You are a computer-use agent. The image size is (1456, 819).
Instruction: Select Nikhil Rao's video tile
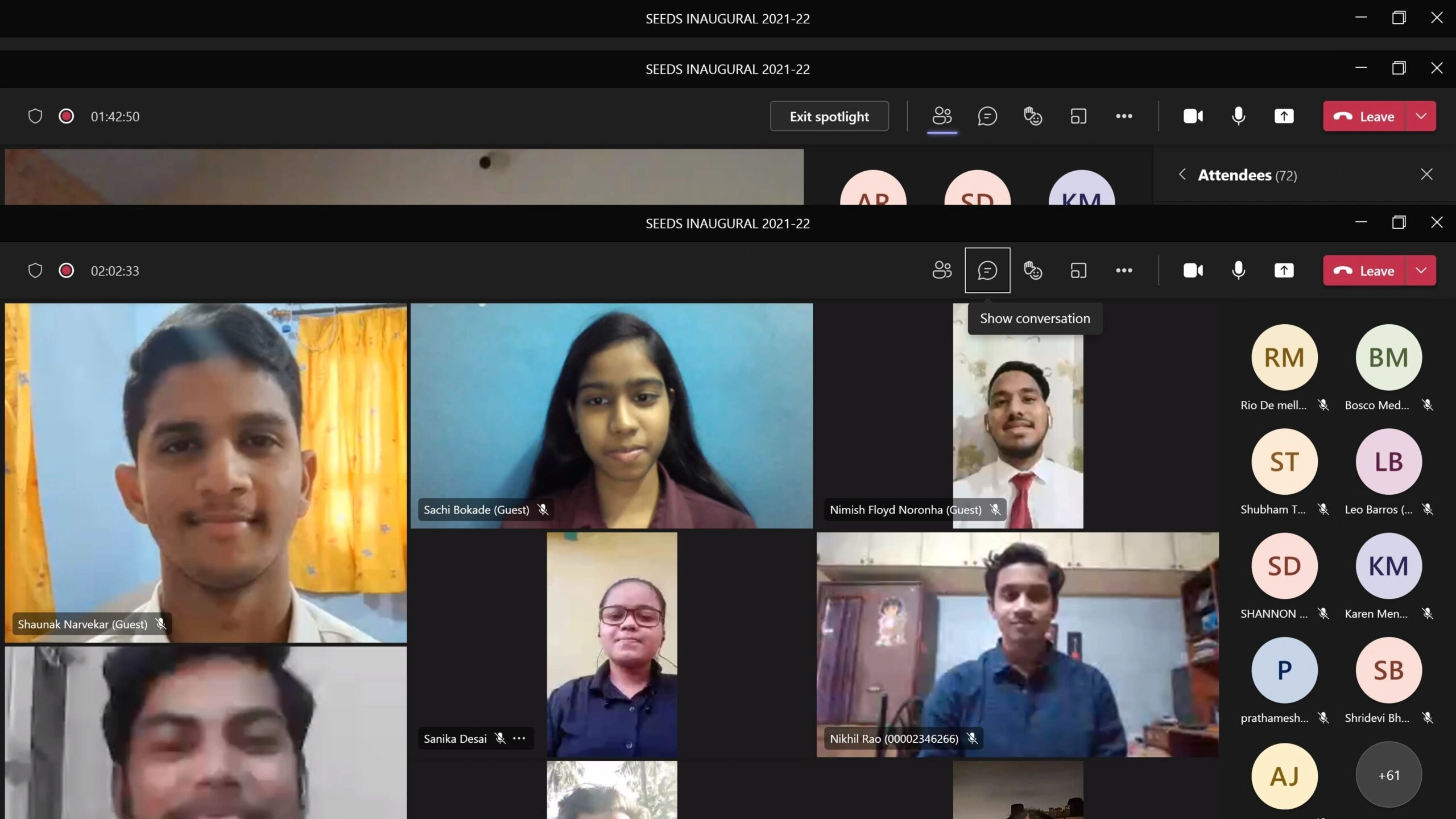tap(1017, 644)
